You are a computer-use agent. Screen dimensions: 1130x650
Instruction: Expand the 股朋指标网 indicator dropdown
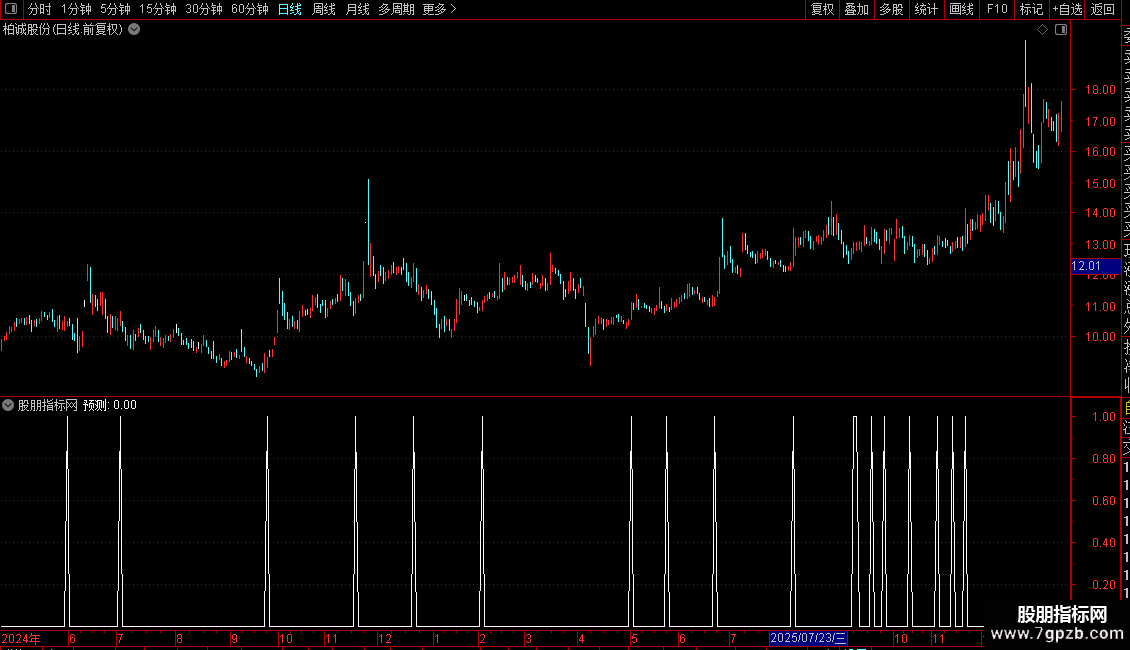coord(8,405)
